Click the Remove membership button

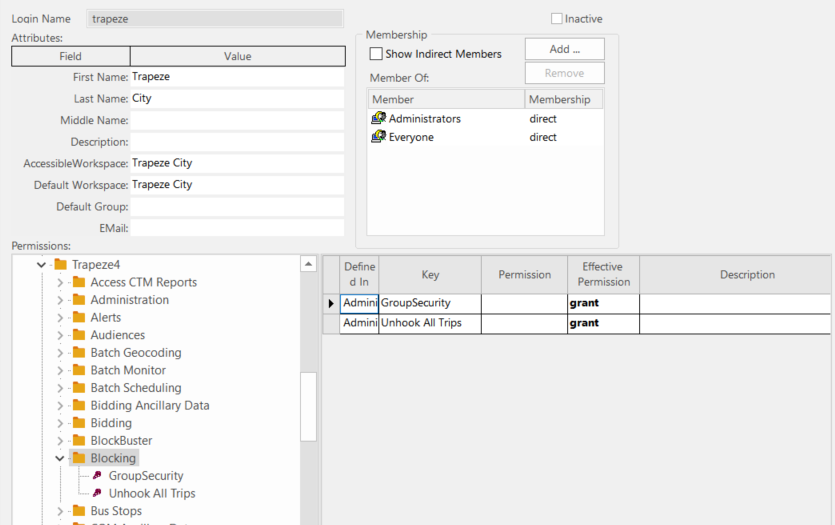[564, 73]
